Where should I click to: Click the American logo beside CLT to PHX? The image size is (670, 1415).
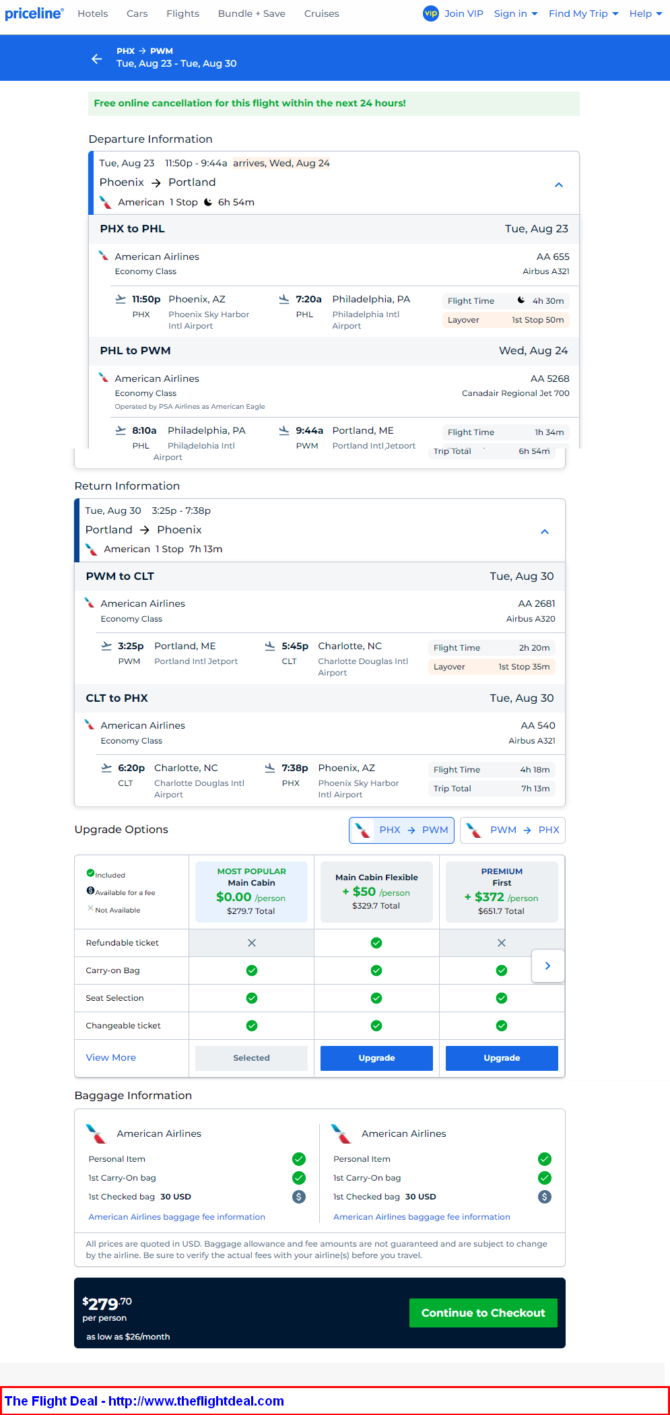coord(90,725)
